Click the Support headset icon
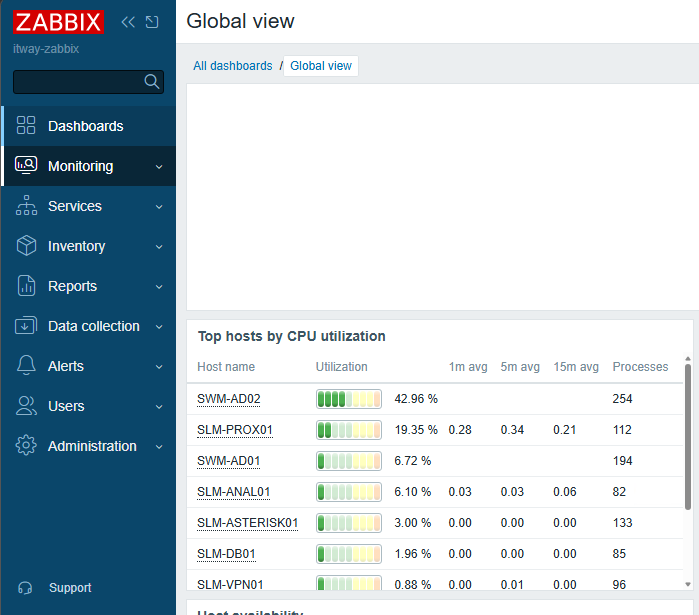This screenshot has height=615, width=699. [25, 588]
